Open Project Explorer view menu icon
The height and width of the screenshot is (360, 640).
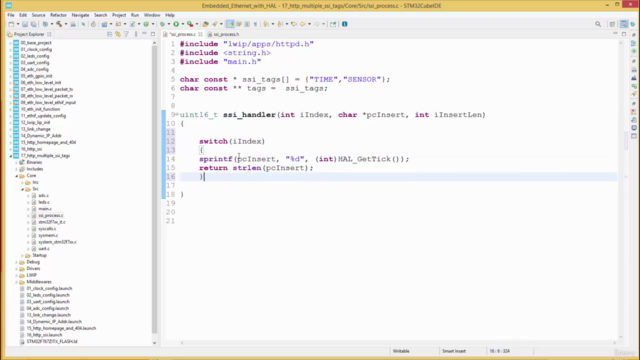coord(136,34)
